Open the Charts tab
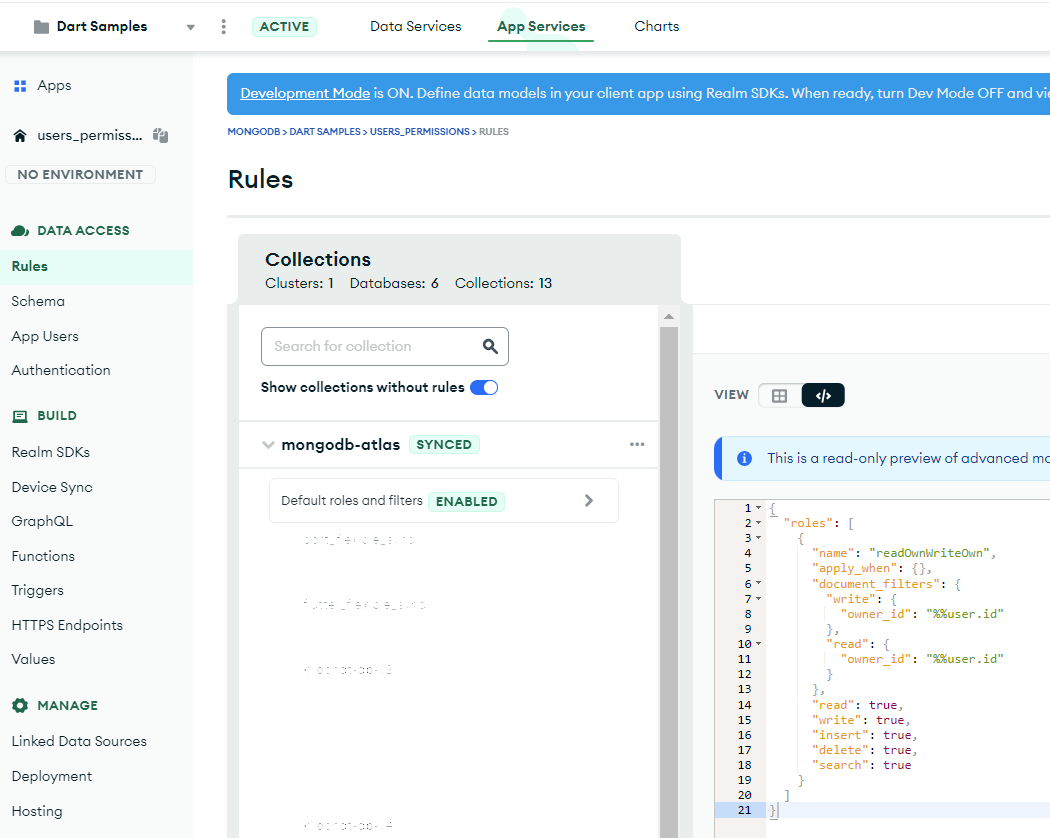 (656, 27)
